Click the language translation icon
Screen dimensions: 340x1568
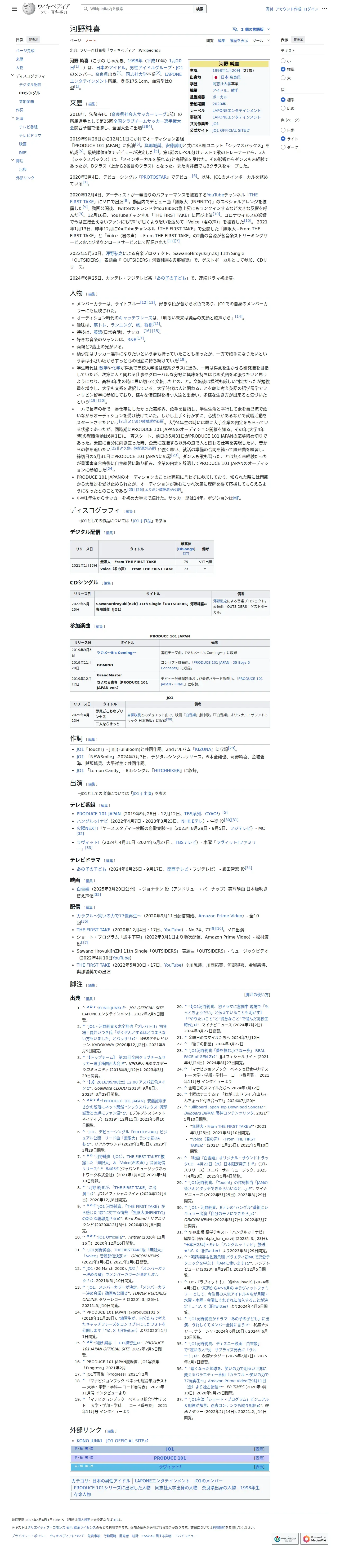click(235, 29)
